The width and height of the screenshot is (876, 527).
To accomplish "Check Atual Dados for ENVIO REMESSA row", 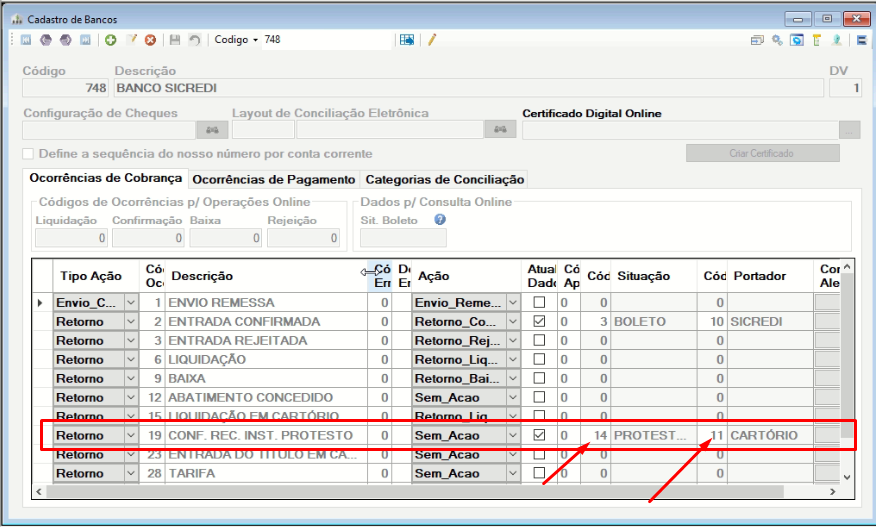I will tap(539, 302).
